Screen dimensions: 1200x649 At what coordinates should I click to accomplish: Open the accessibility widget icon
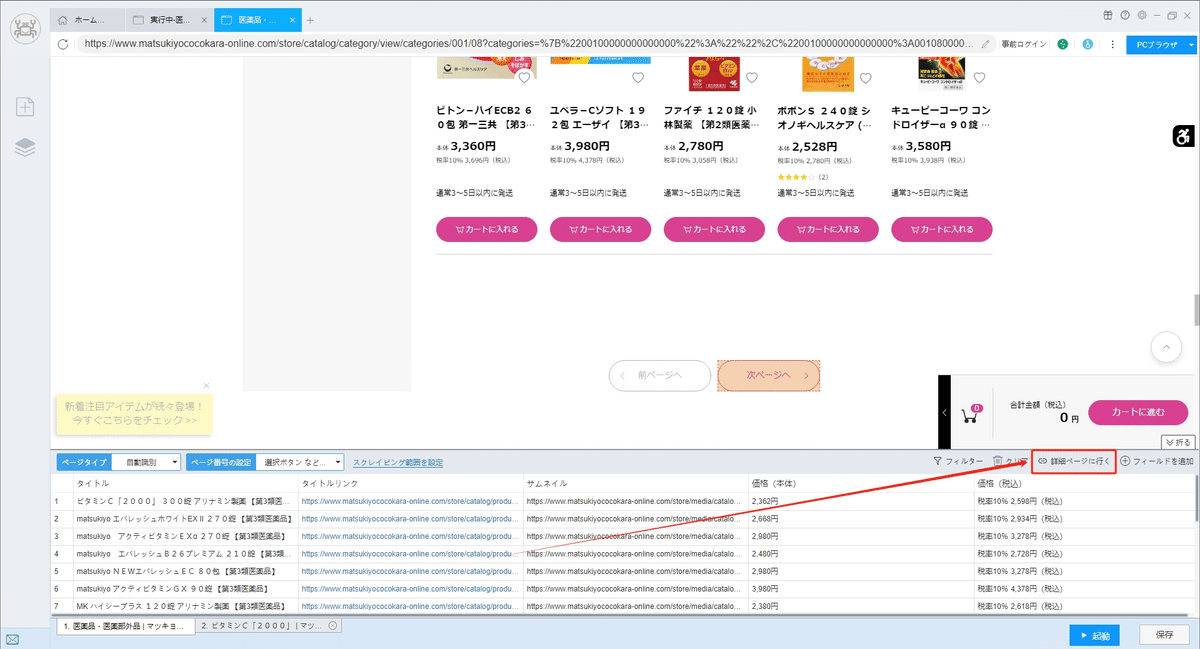click(1184, 137)
